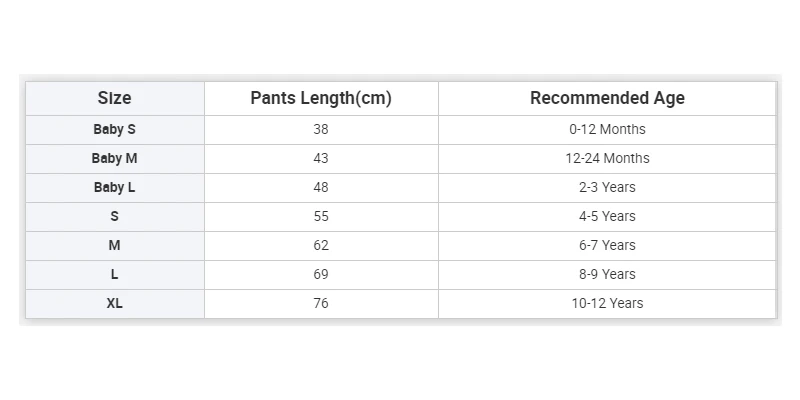Click the 12-24 Months age cell

pos(607,158)
